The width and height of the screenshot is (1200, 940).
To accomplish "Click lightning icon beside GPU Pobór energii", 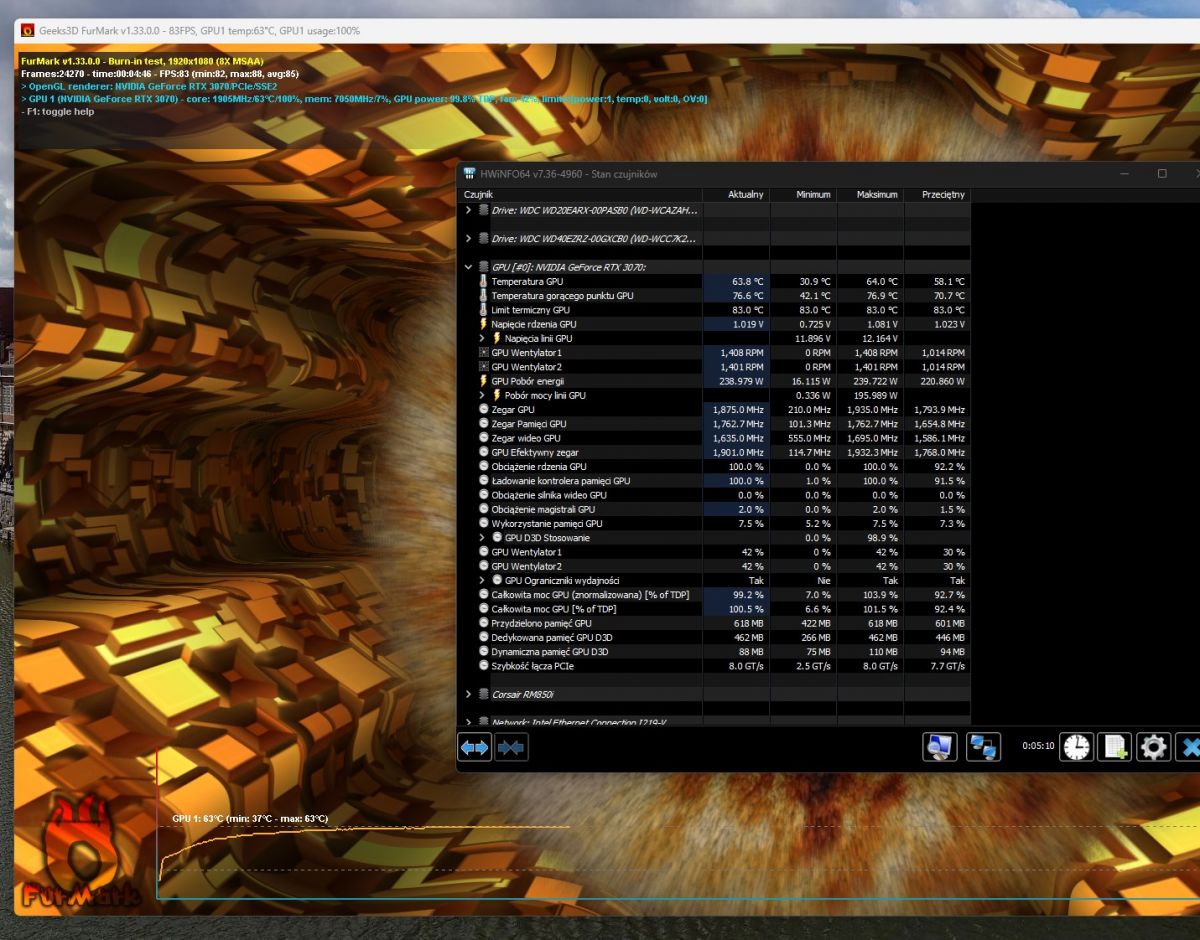I will point(484,381).
